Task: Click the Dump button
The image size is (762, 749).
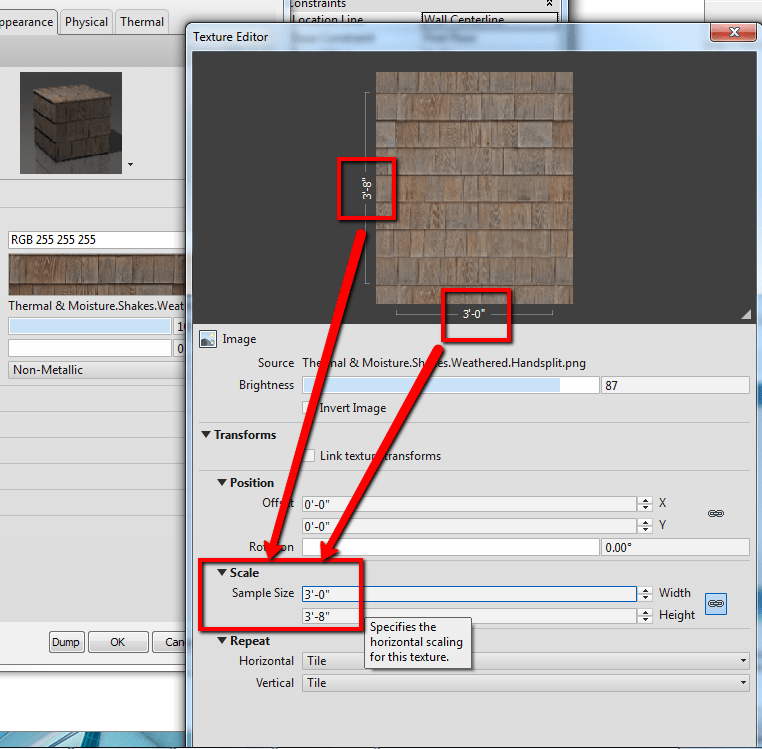Action: click(66, 642)
